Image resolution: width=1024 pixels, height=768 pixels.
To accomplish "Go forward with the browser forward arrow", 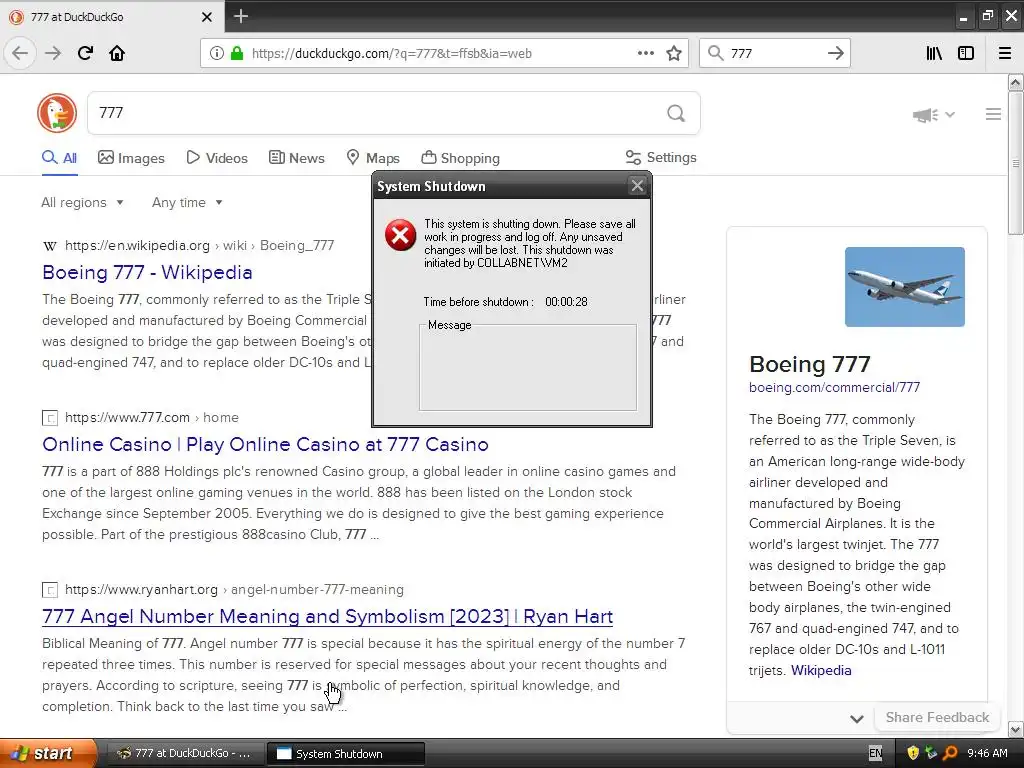I will point(53,53).
